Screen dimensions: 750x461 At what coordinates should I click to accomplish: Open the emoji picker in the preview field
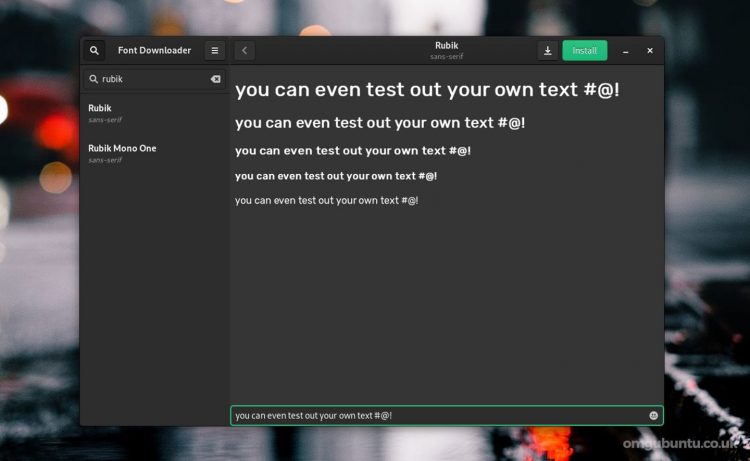coord(653,416)
